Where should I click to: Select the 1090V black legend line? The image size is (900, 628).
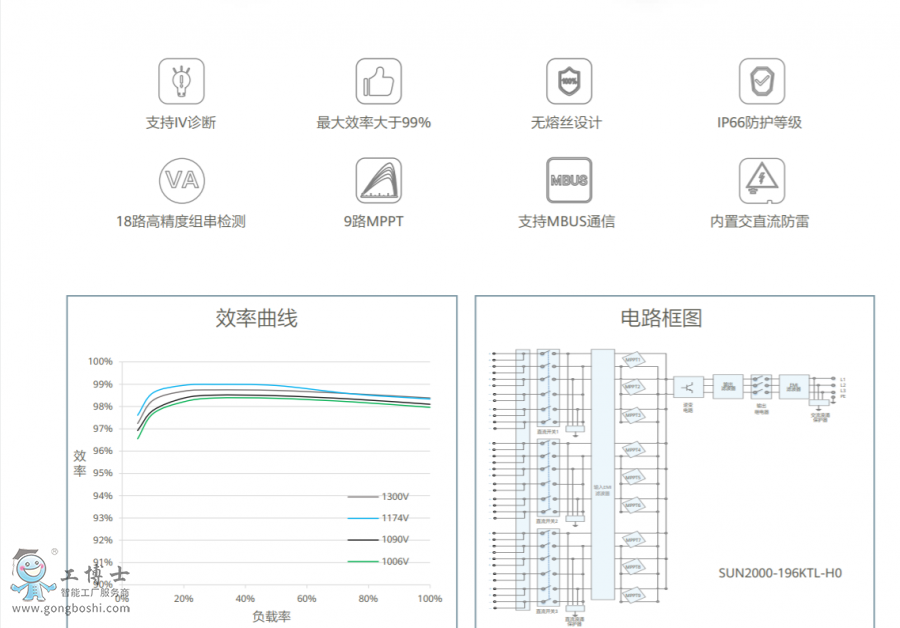tap(362, 540)
